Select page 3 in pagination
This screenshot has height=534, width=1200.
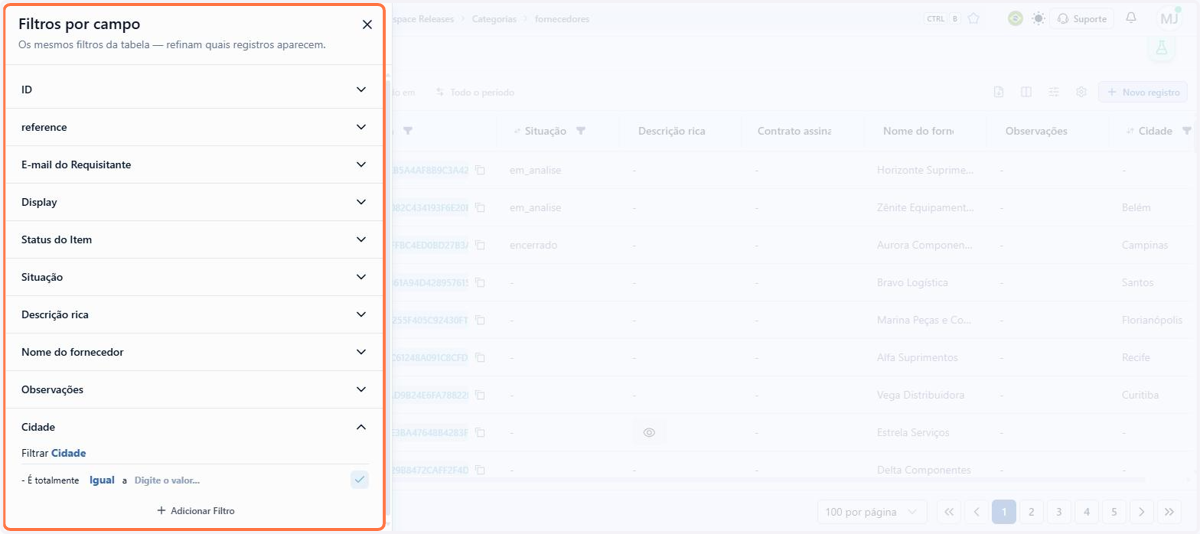(1059, 512)
